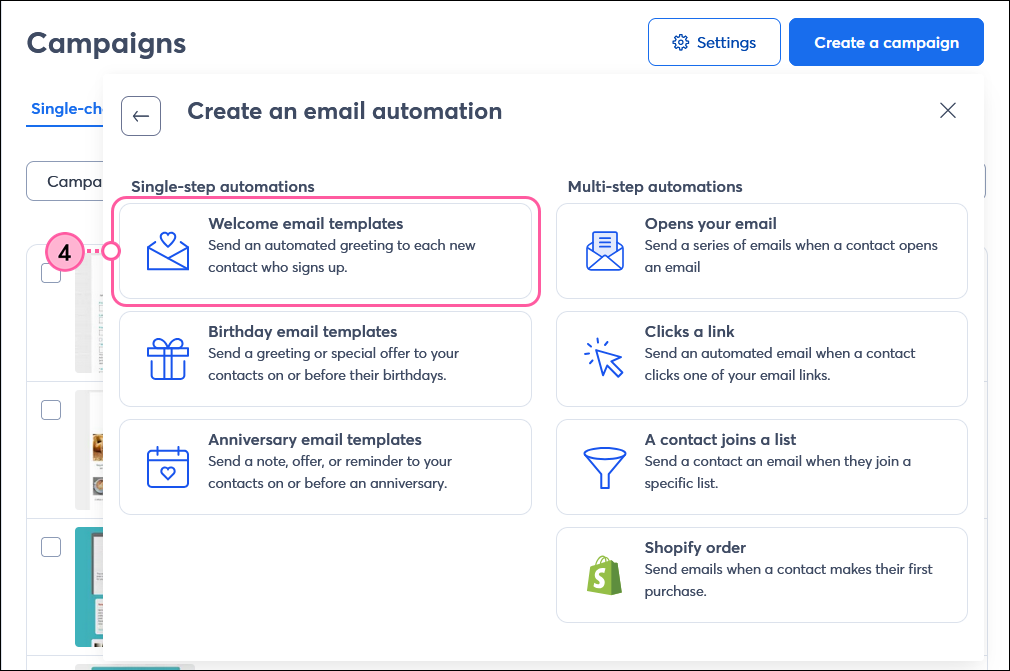Click the contact joins a list funnel icon
1010x671 pixels.
click(x=604, y=467)
